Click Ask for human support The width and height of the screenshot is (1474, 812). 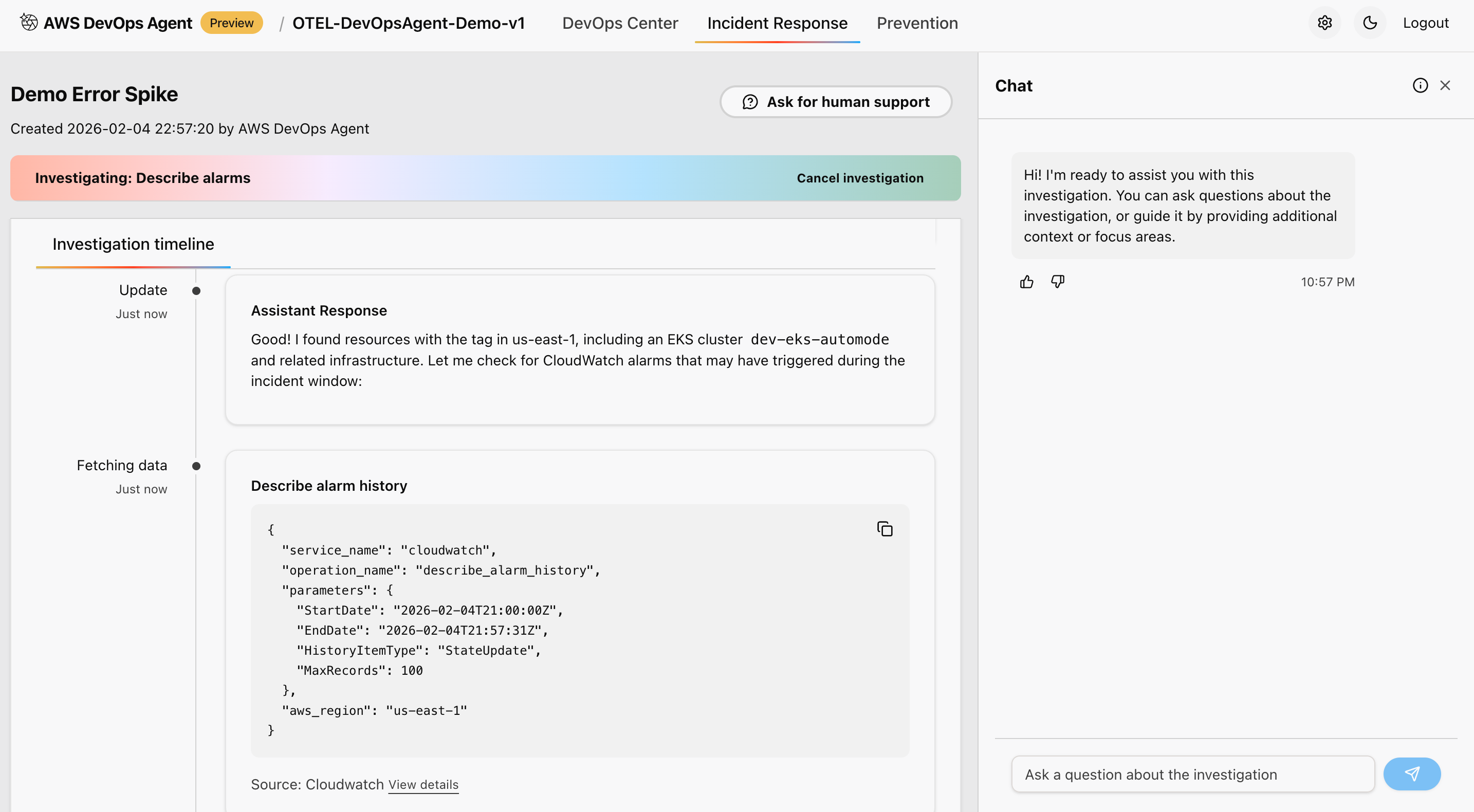(x=835, y=102)
